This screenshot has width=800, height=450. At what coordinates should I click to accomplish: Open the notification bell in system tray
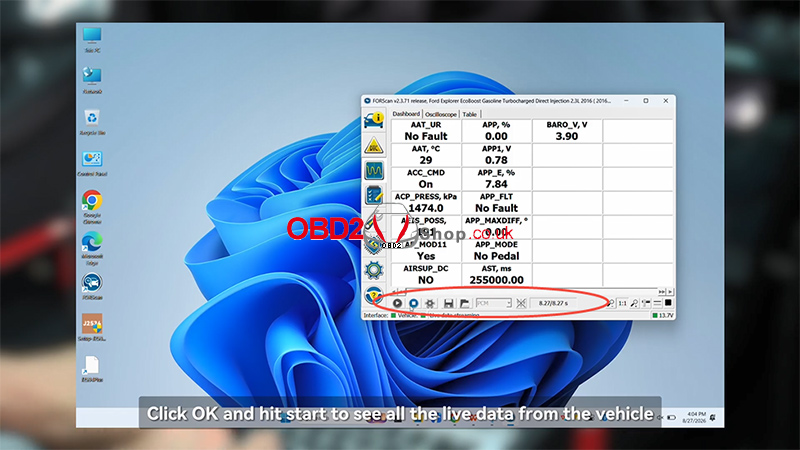point(713,417)
